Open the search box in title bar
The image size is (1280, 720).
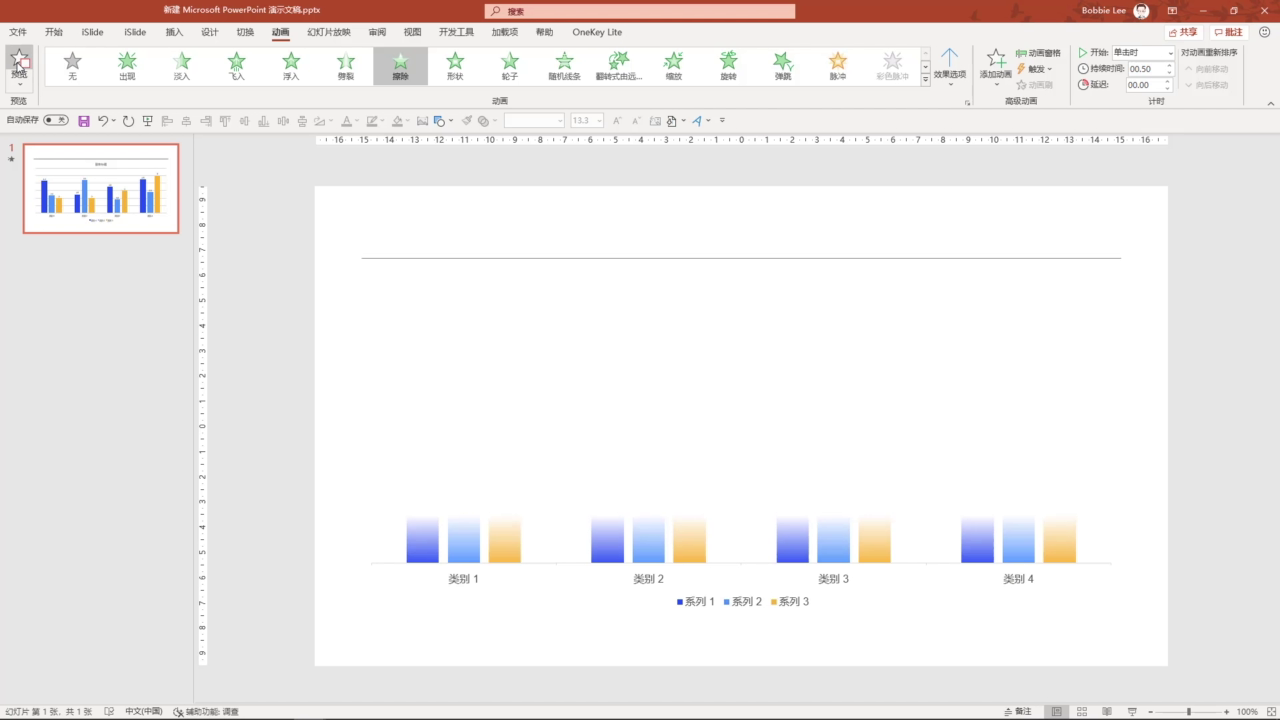pyautogui.click(x=640, y=11)
